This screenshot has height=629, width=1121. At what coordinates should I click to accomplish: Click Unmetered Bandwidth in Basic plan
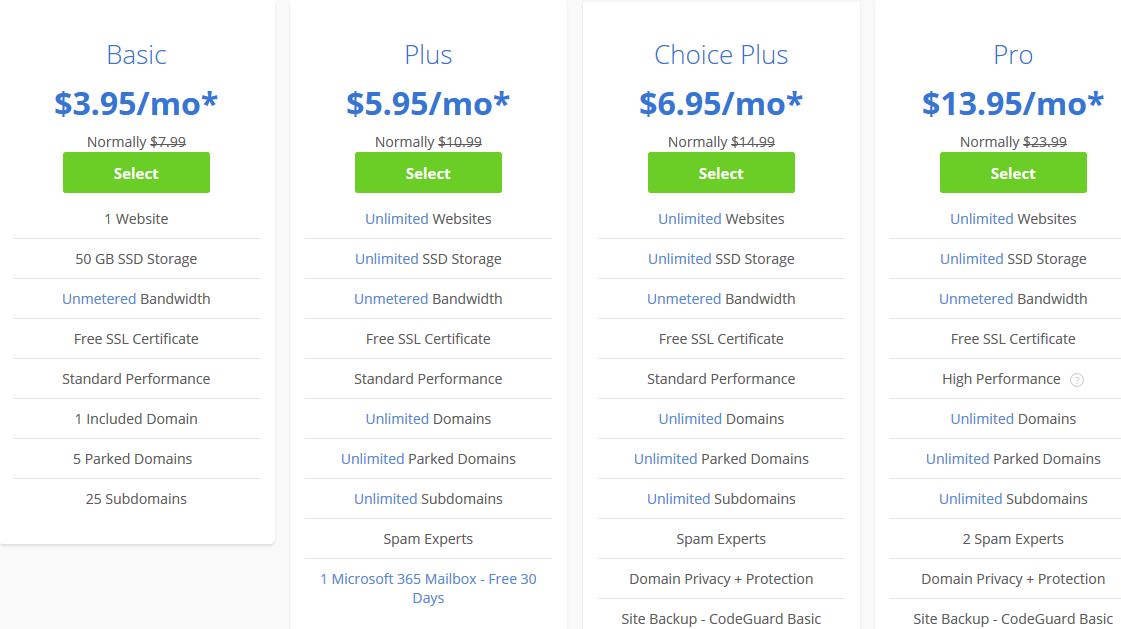[x=136, y=299]
